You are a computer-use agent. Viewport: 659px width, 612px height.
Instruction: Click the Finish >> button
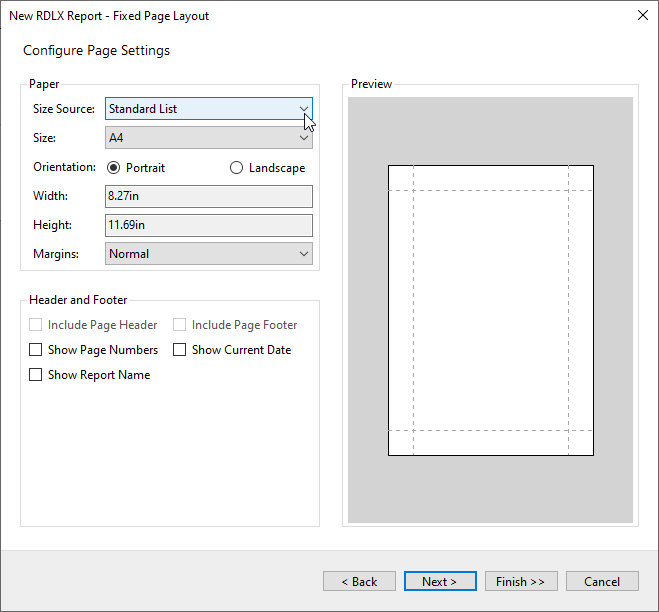pyautogui.click(x=521, y=581)
